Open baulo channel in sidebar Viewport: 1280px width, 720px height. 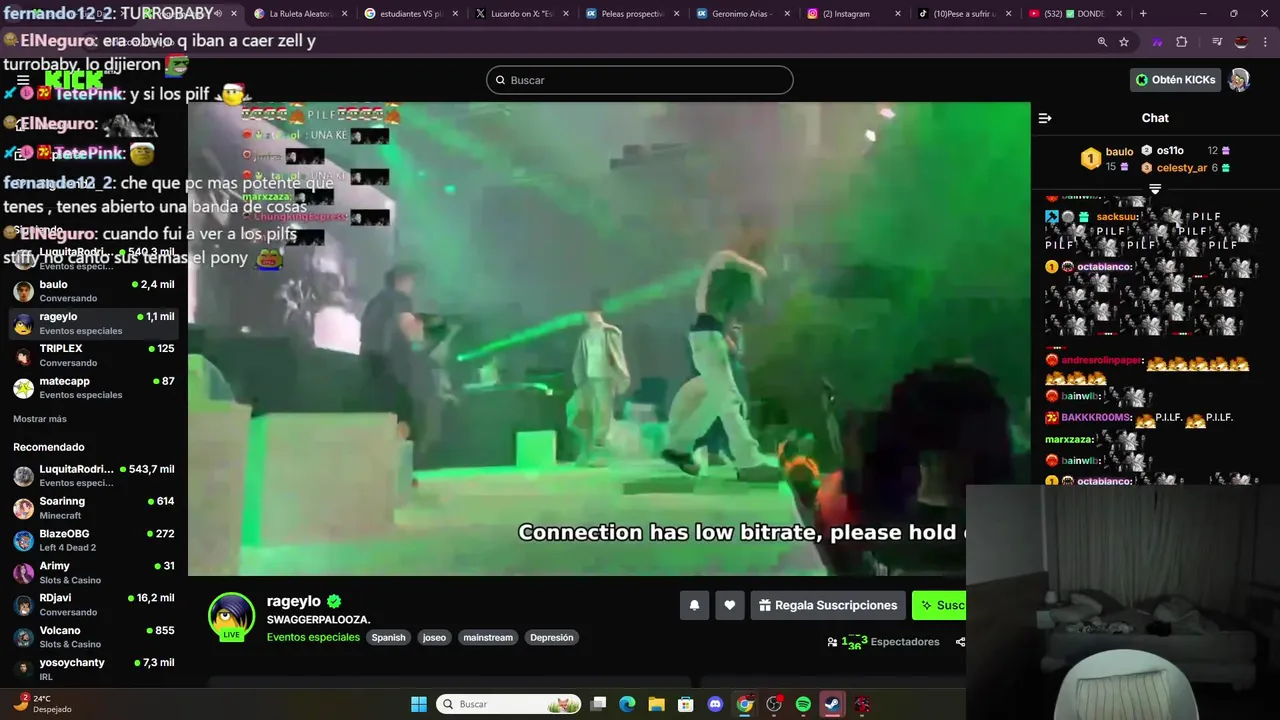coord(94,291)
